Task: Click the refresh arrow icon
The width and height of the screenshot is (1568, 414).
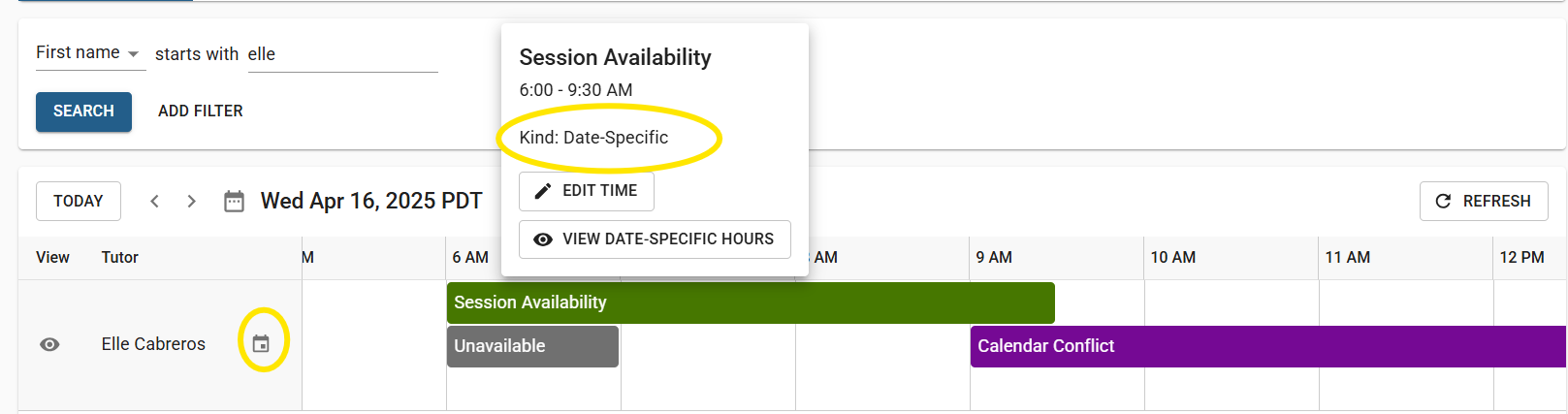Action: 1443,201
